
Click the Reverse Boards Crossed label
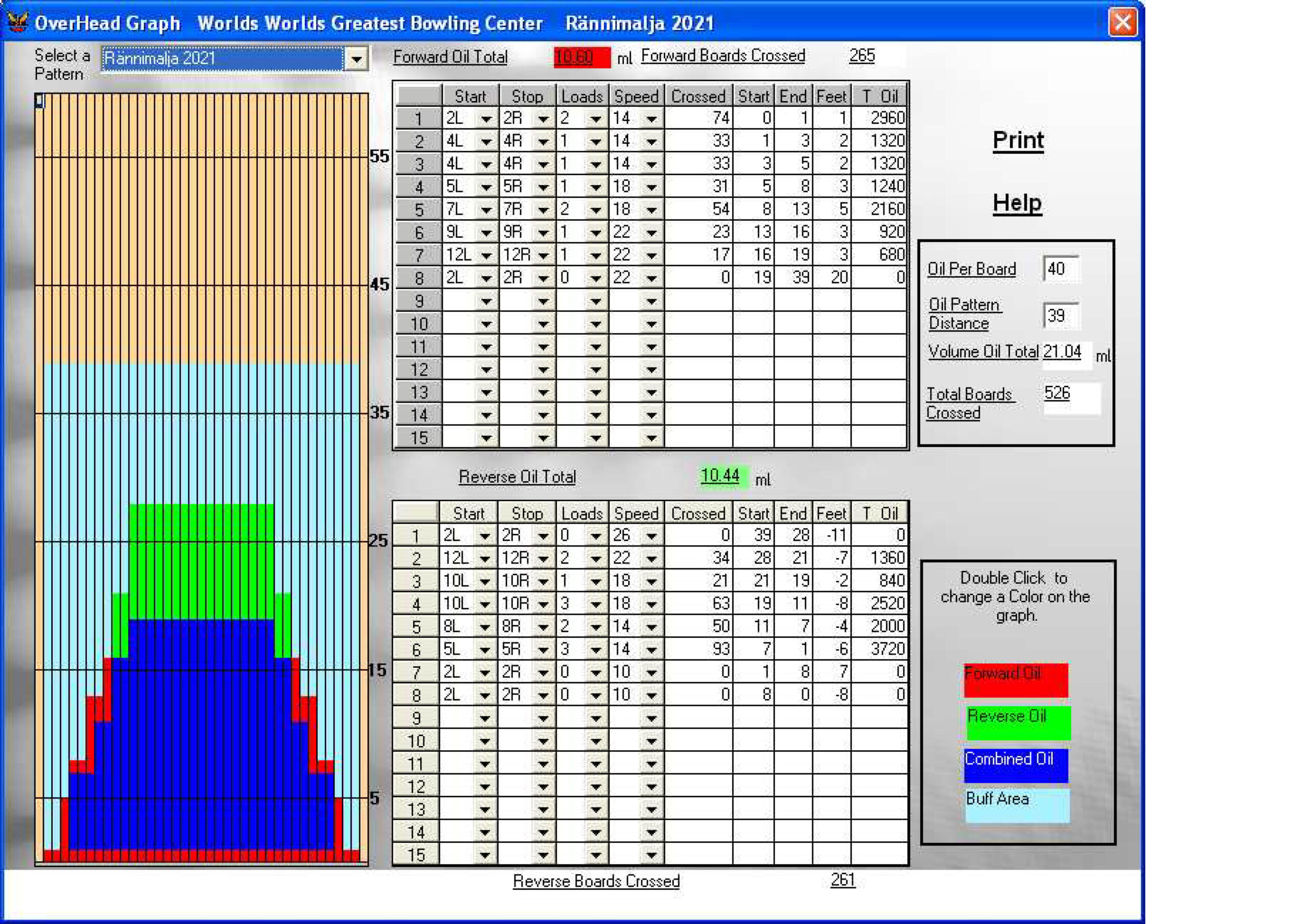(596, 881)
